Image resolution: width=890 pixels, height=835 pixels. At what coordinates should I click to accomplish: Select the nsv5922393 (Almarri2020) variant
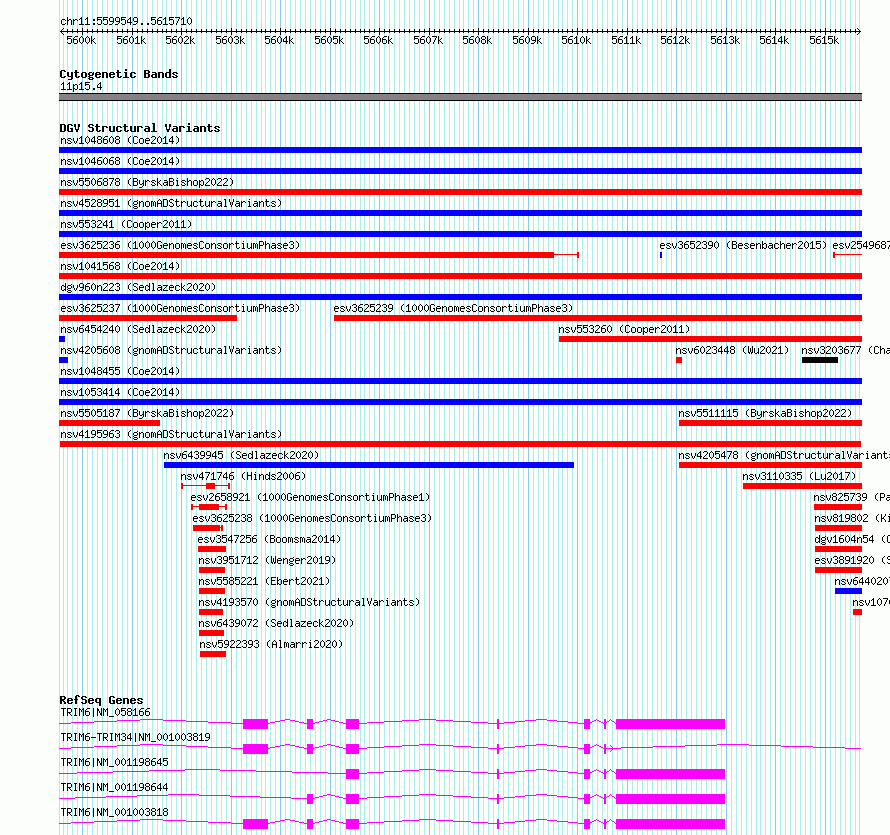(271, 644)
